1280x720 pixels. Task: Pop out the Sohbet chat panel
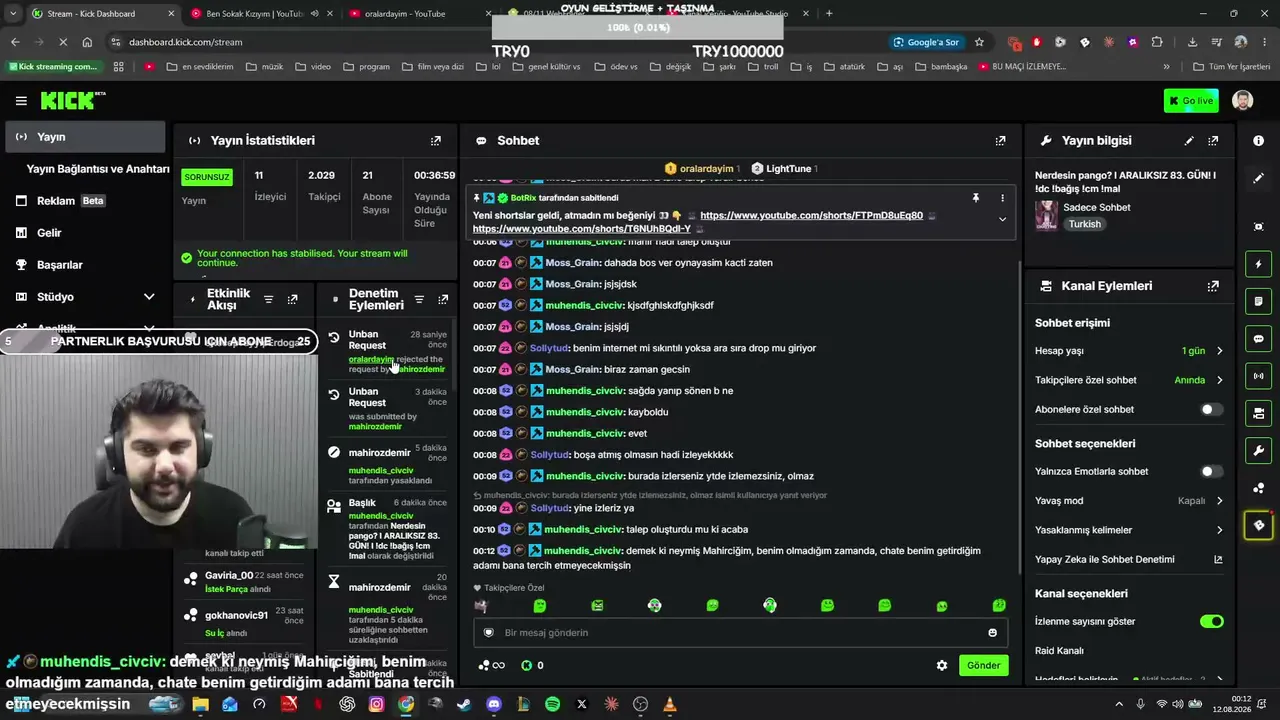[1000, 141]
